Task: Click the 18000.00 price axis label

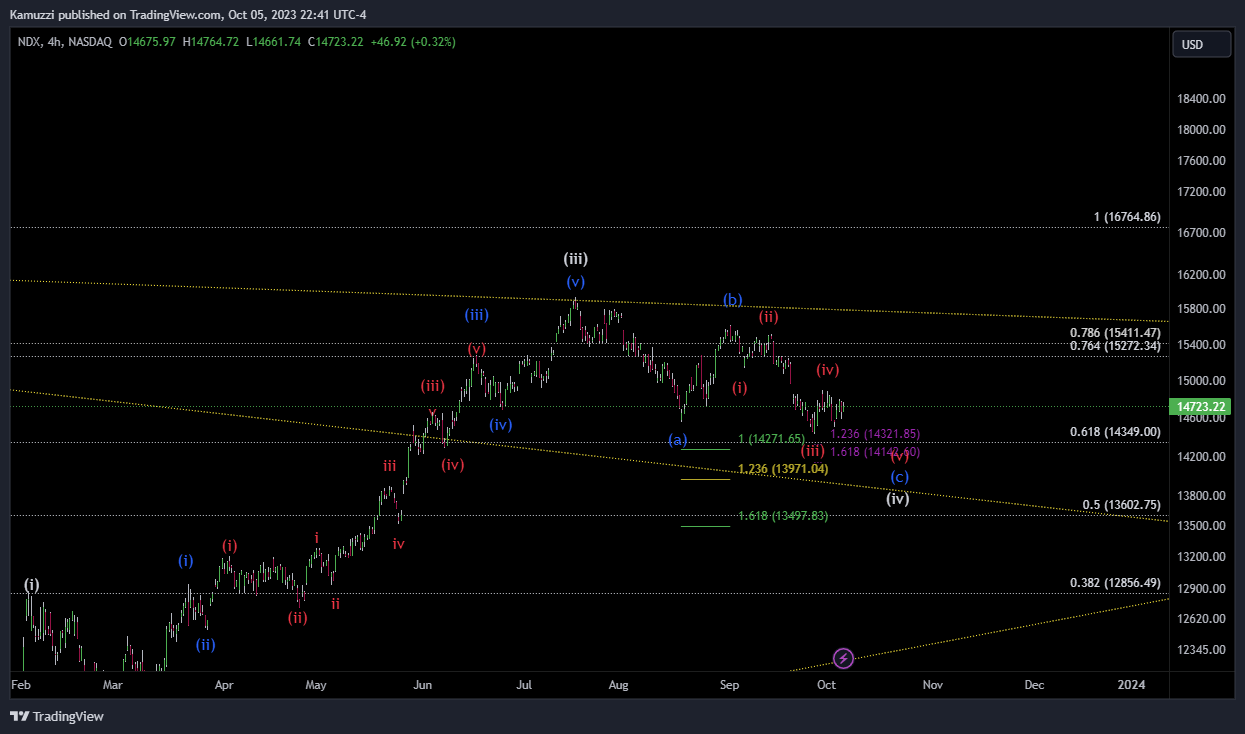Action: [x=1203, y=130]
